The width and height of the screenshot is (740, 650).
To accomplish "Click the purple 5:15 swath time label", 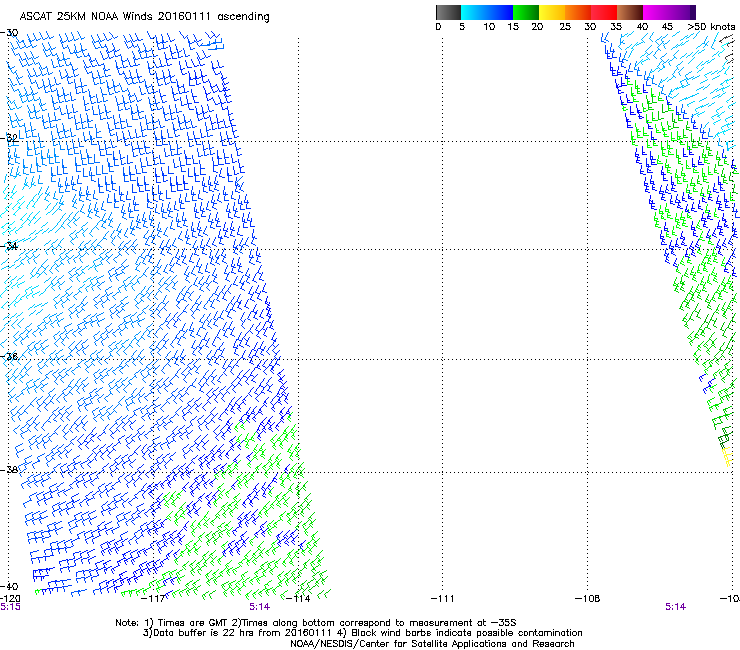I will tap(10, 607).
